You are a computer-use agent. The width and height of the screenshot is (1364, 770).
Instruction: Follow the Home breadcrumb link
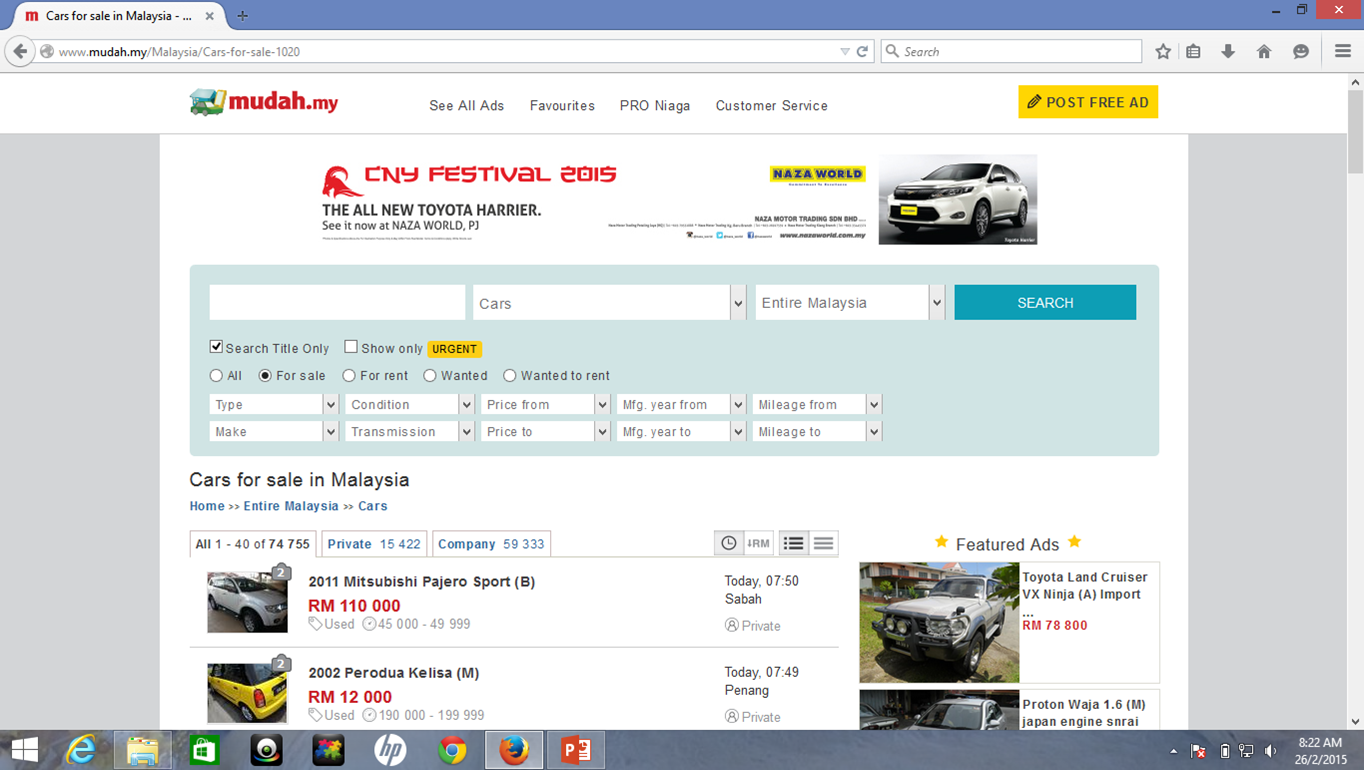click(x=207, y=506)
